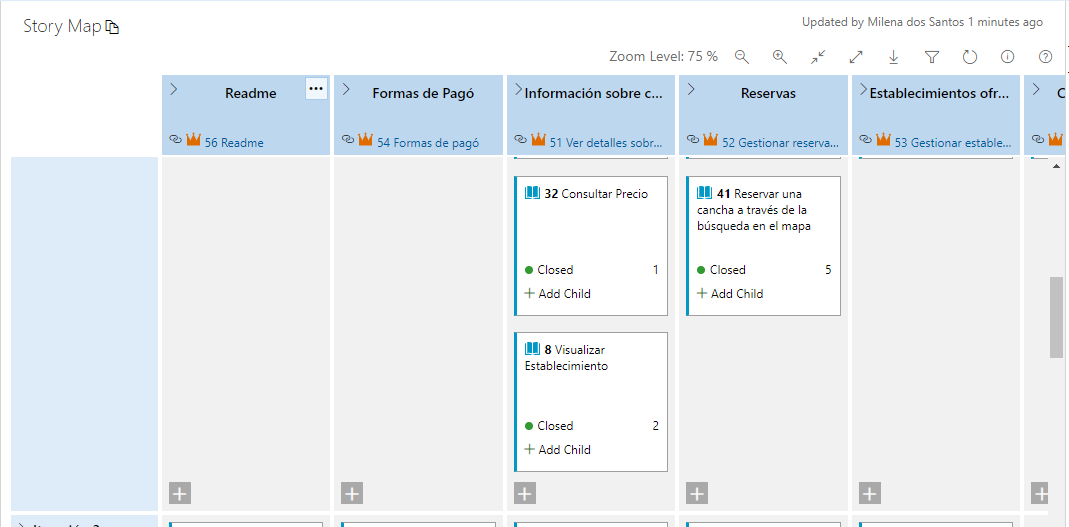
Task: Click link icon beside 56 Readme
Action: point(175,139)
